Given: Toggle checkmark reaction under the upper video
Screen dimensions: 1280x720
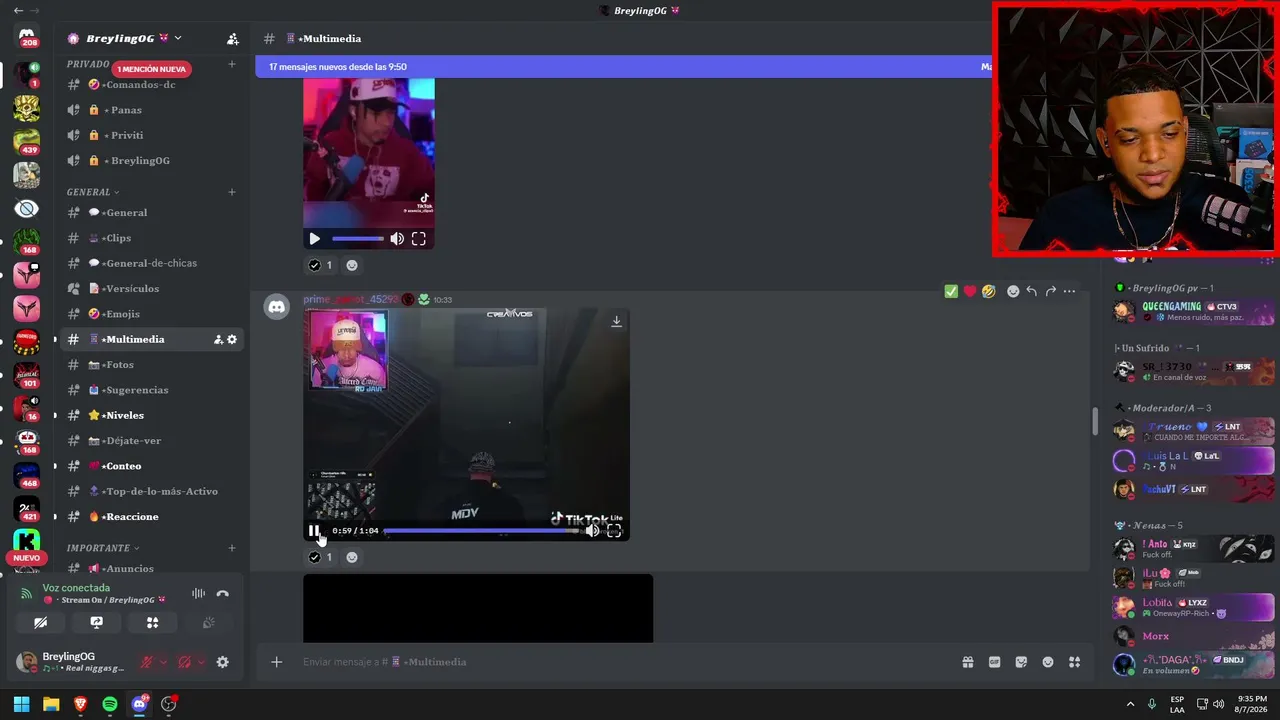Looking at the screenshot, I should coord(321,265).
